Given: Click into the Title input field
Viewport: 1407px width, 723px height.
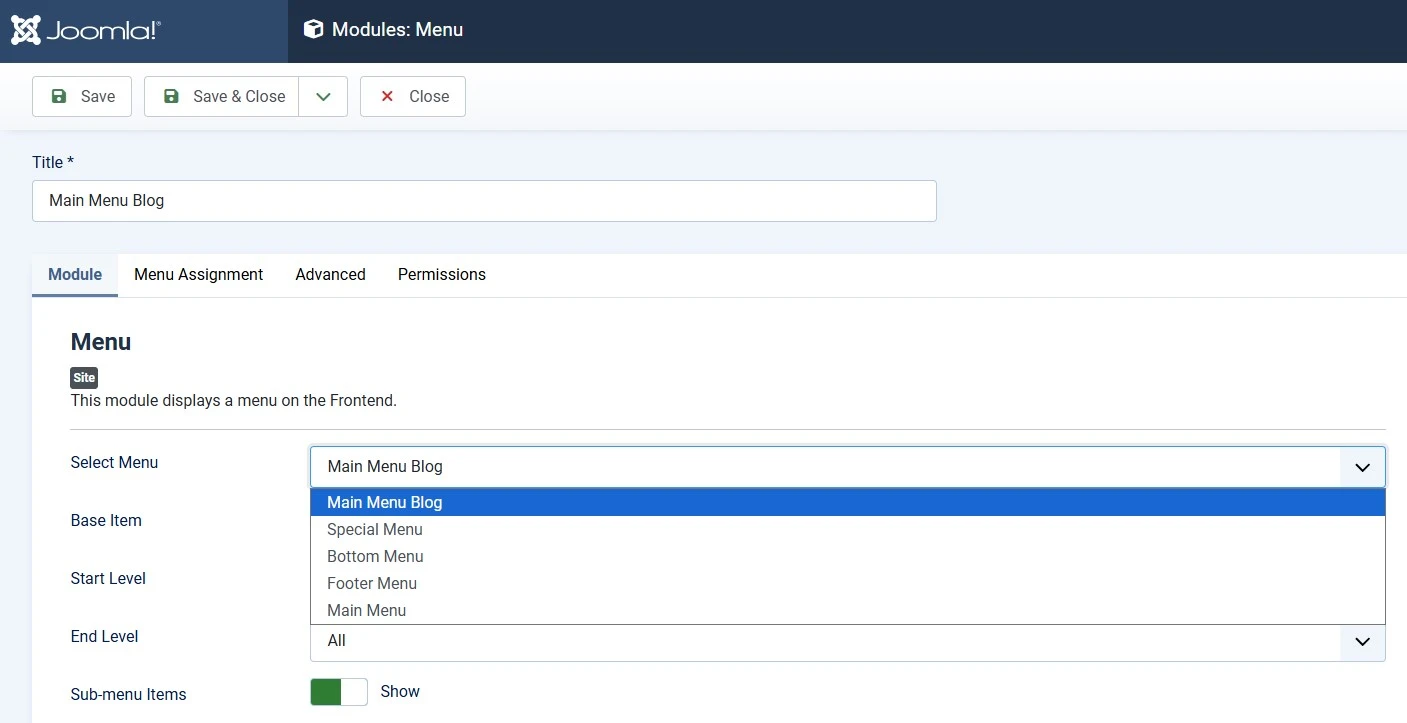Looking at the screenshot, I should [484, 201].
